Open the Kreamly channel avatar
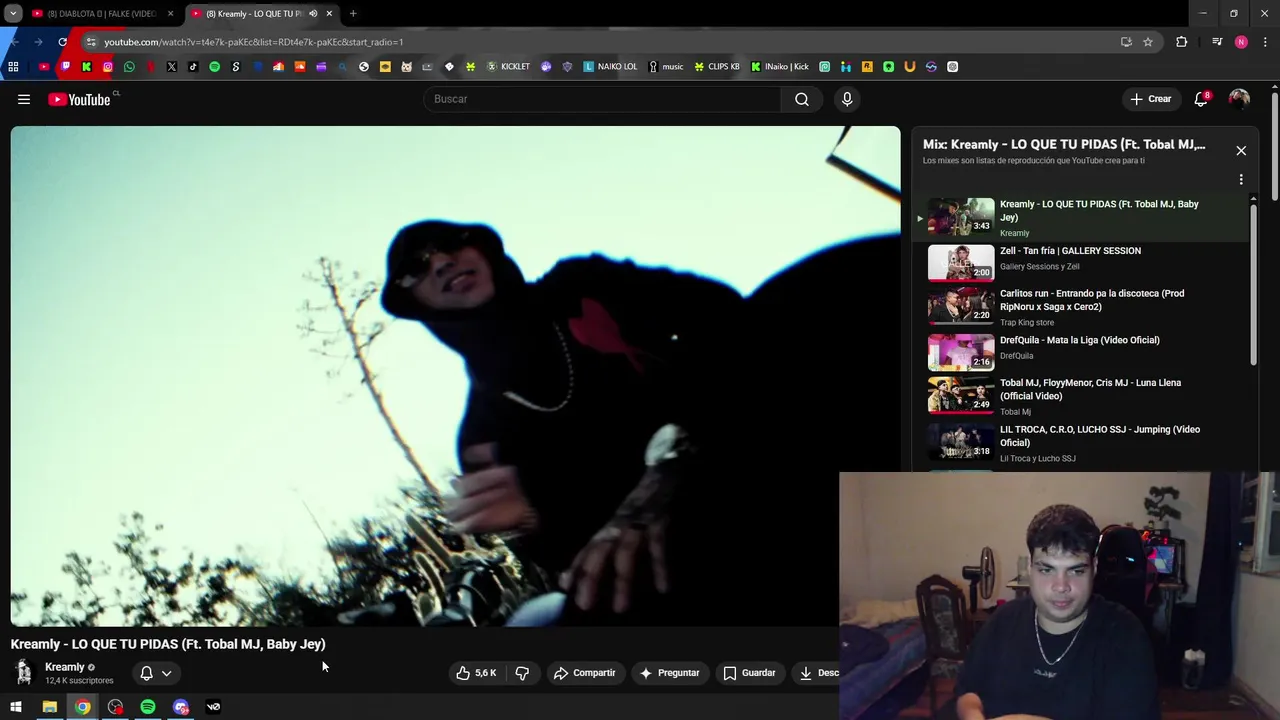Screen dimensions: 1280x720 click(24, 673)
